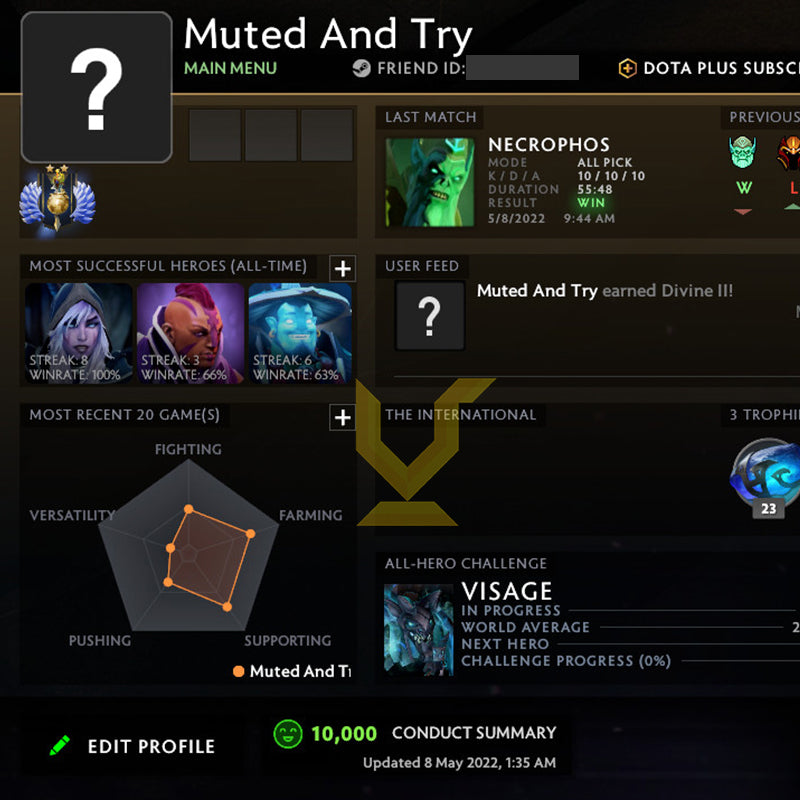This screenshot has height=800, width=800.
Task: Select the Storm Spirit hero portrait
Action: click(x=301, y=333)
